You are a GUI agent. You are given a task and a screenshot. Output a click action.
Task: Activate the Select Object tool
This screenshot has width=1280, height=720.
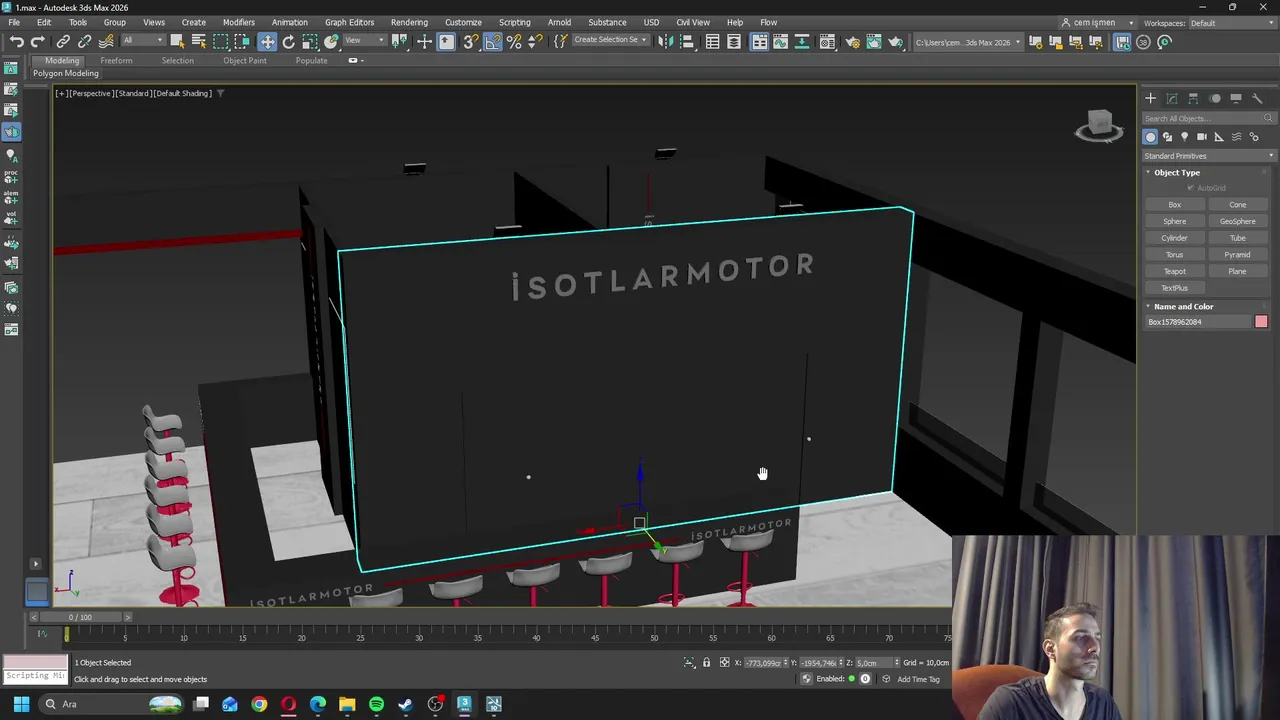tap(177, 42)
